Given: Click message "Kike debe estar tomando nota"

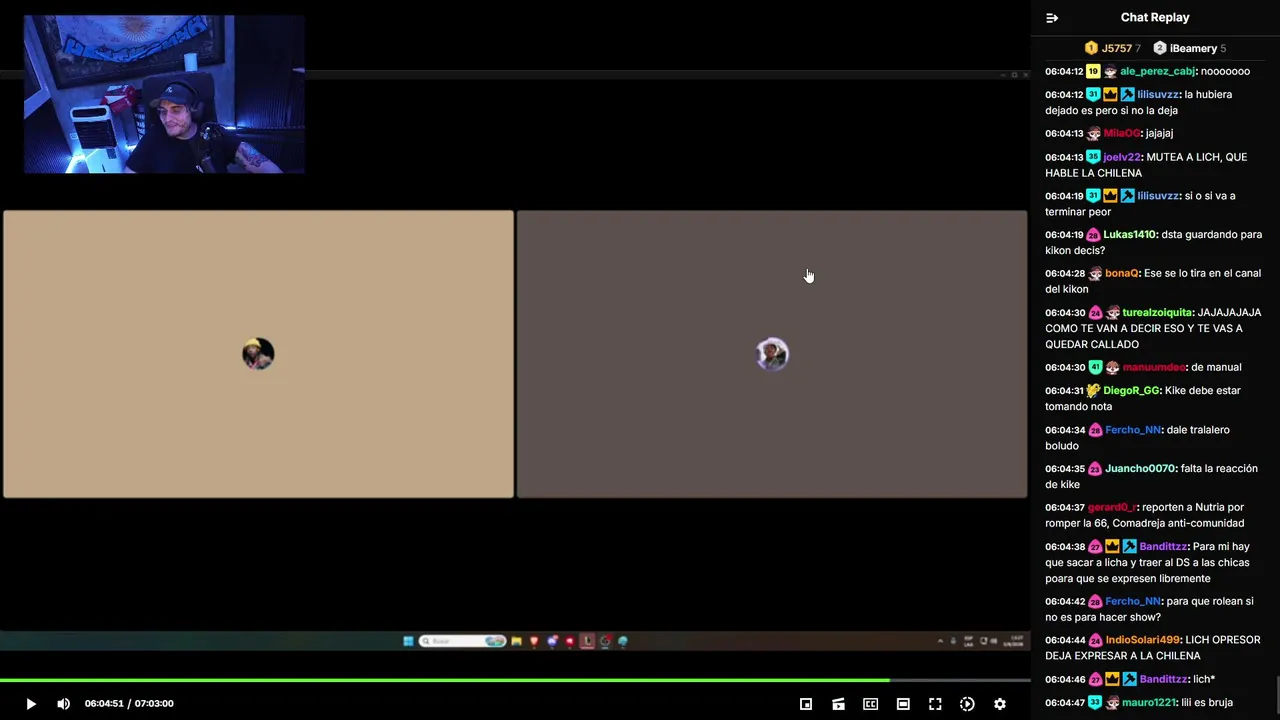Looking at the screenshot, I should coord(1142,399).
